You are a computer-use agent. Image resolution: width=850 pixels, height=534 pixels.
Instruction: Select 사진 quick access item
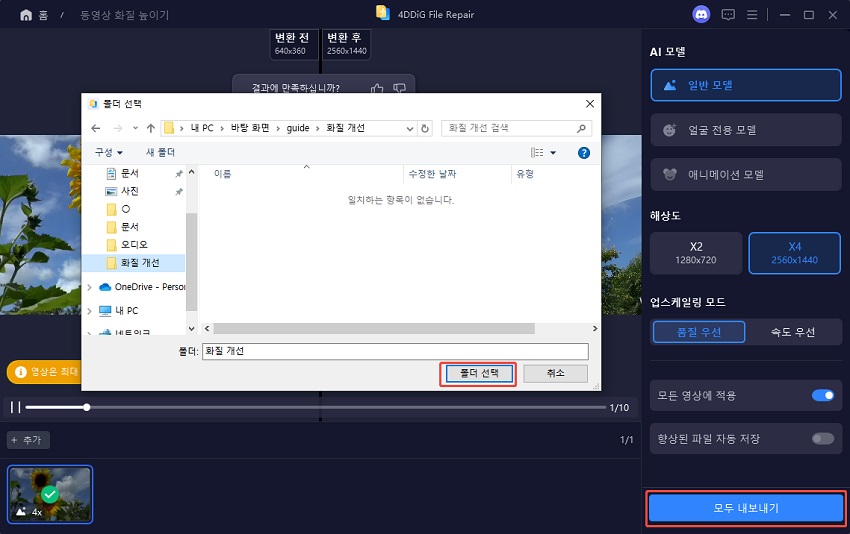(129, 191)
